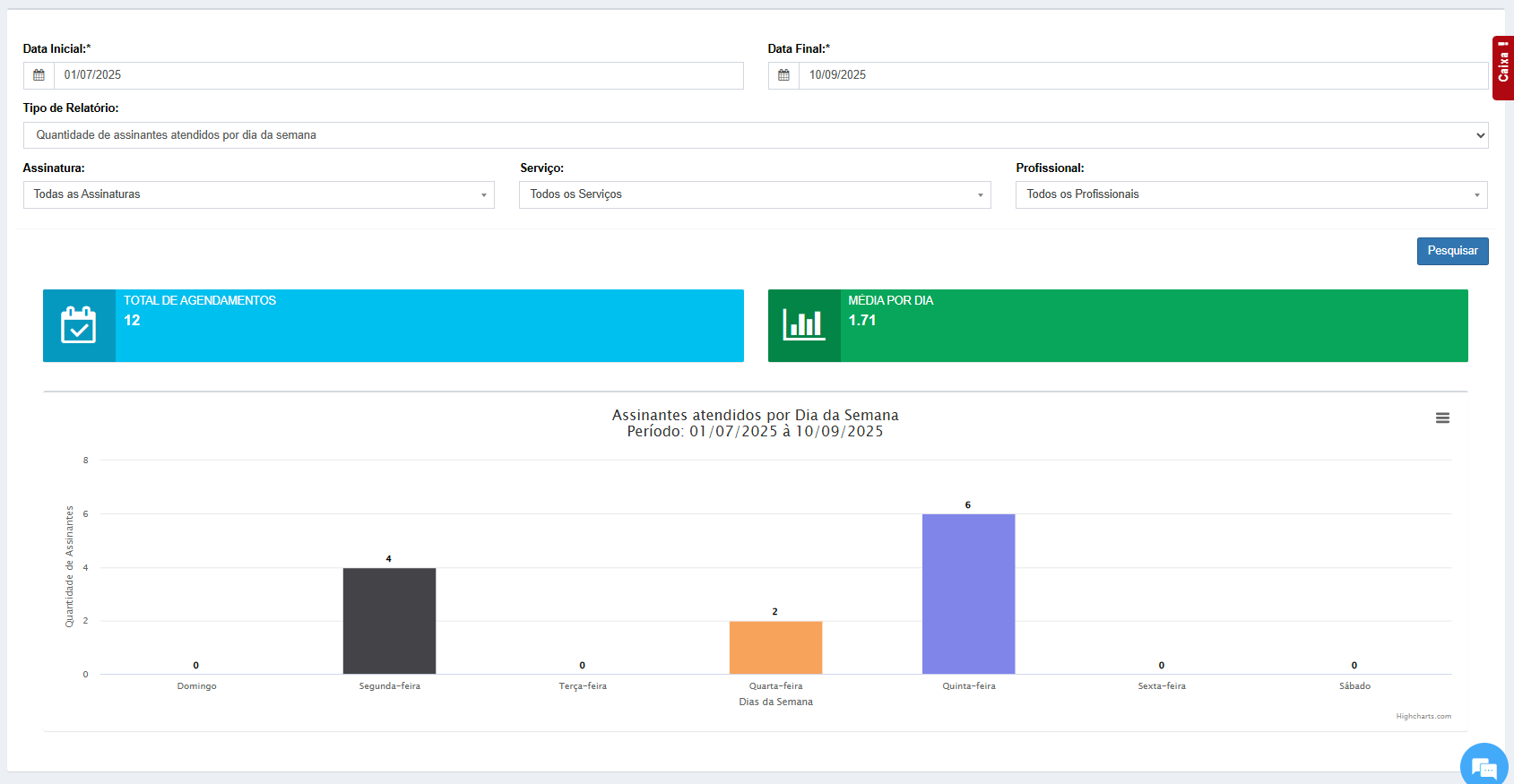Viewport: 1514px width, 784px height.
Task: Click the calendar icon for Data Inicial
Action: click(39, 75)
